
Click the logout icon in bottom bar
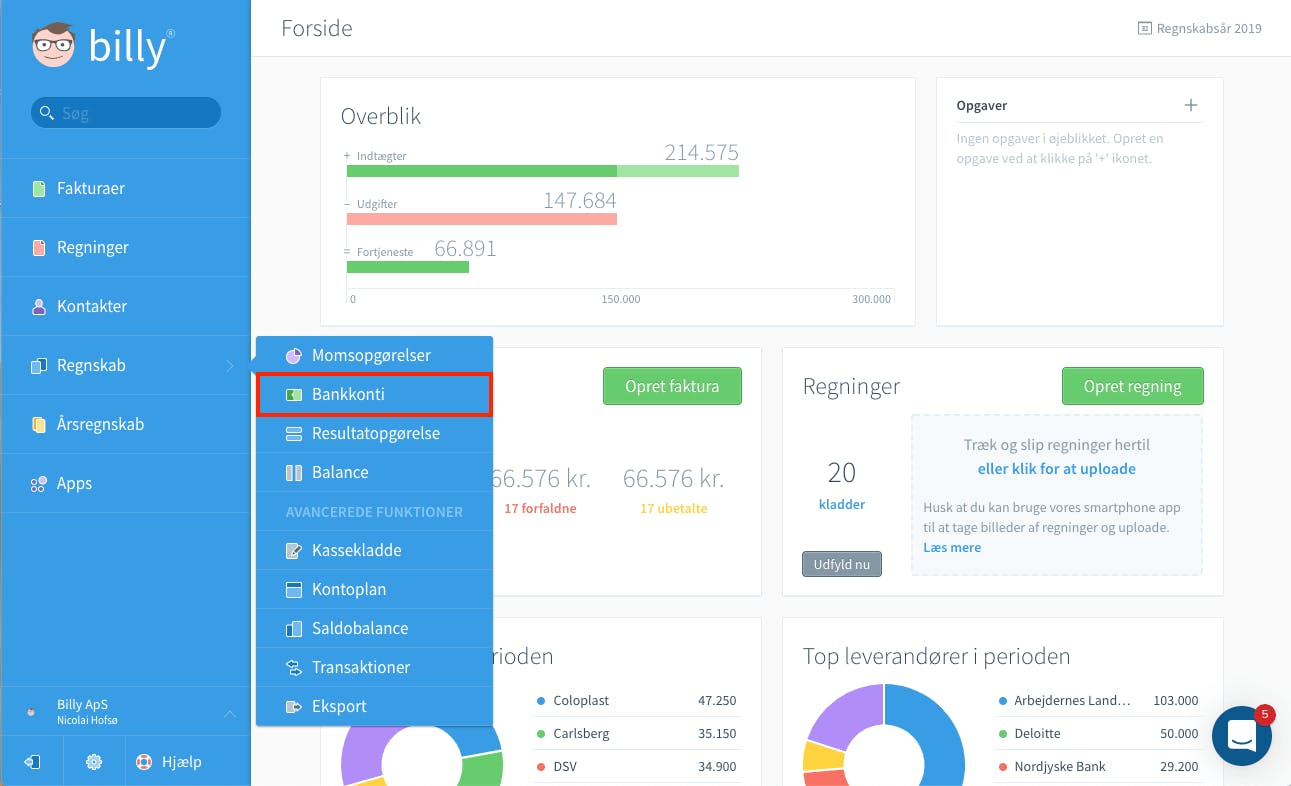point(32,762)
